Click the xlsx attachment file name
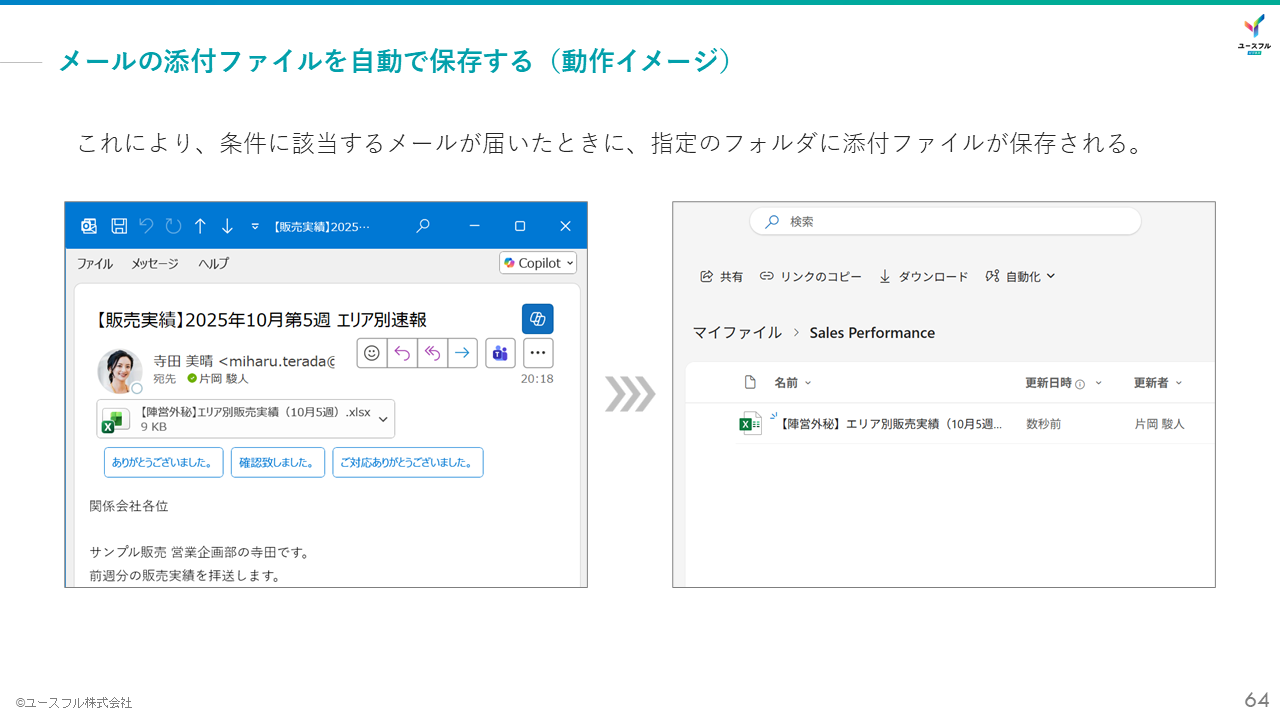The width and height of the screenshot is (1280, 720). pos(255,411)
